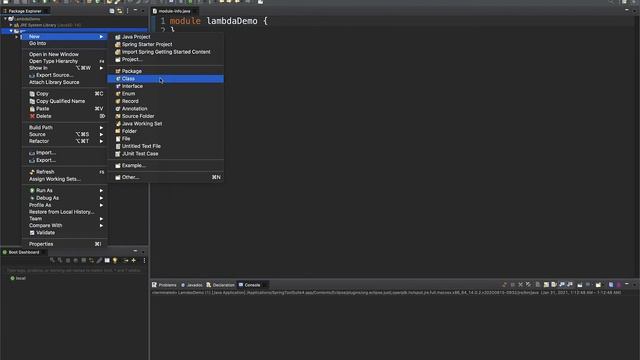This screenshot has height=360, width=640.
Task: Expand Show In submenu arrow
Action: (101, 68)
